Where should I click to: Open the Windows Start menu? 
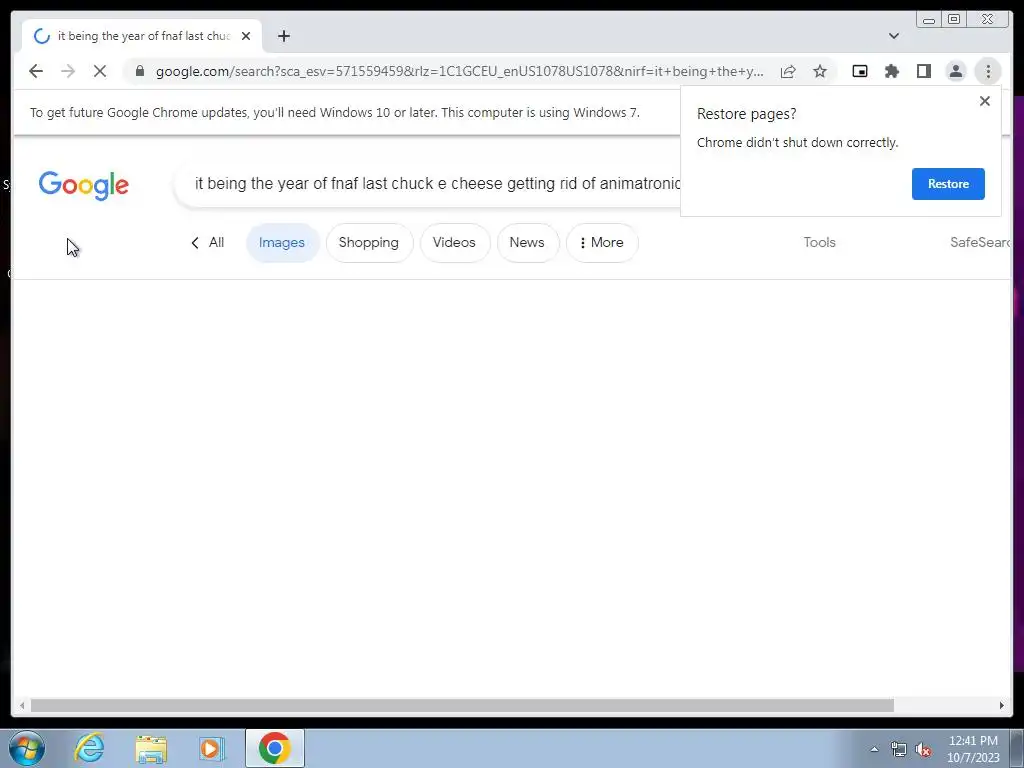pos(27,748)
